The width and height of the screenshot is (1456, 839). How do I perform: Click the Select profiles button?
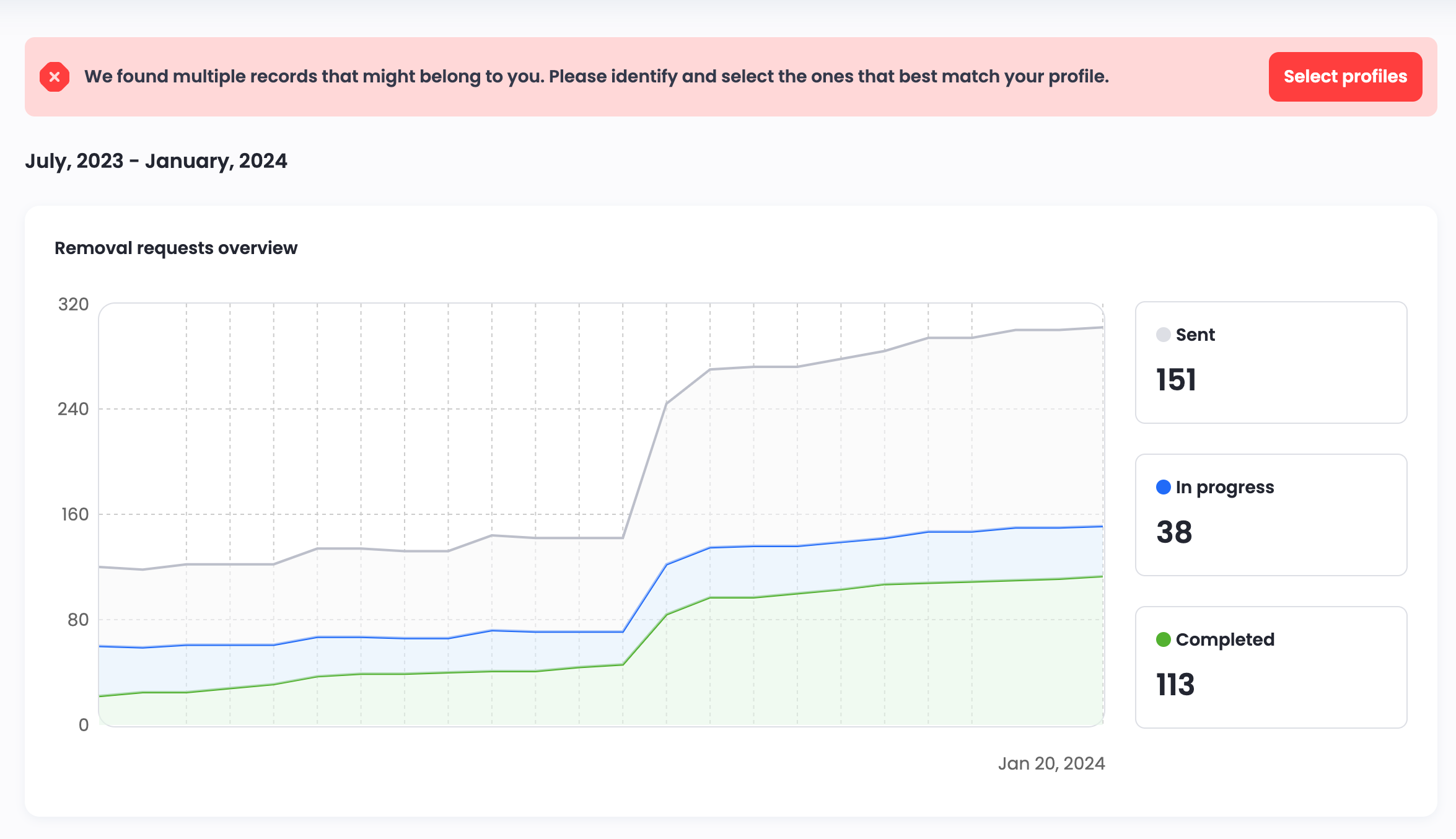click(1345, 77)
